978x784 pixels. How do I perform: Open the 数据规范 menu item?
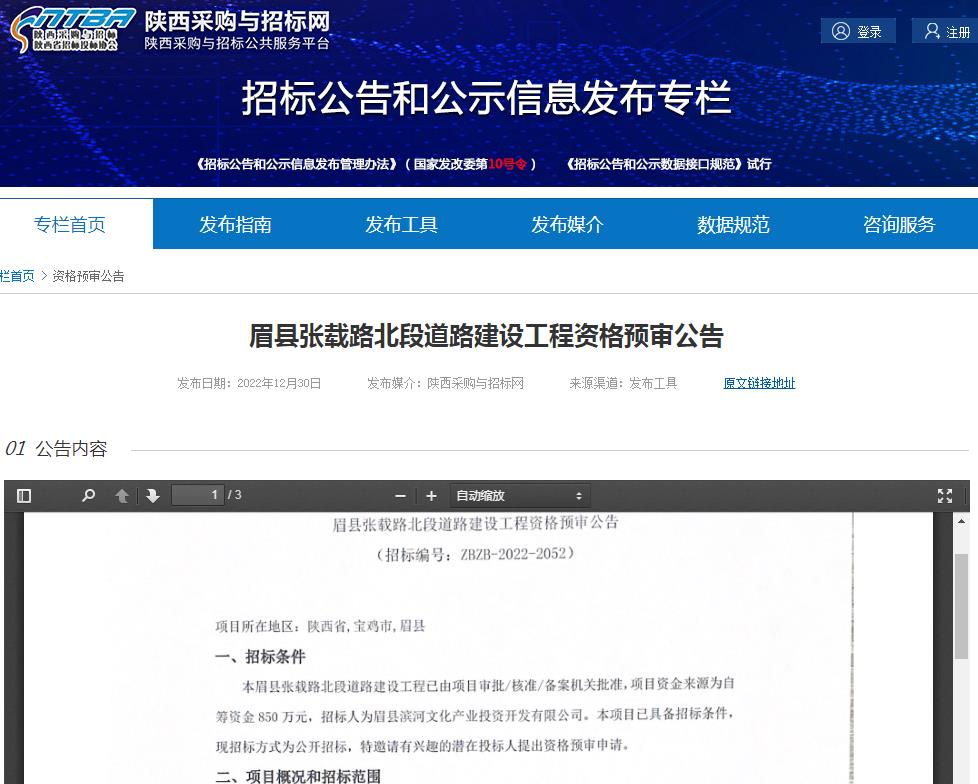click(x=733, y=225)
